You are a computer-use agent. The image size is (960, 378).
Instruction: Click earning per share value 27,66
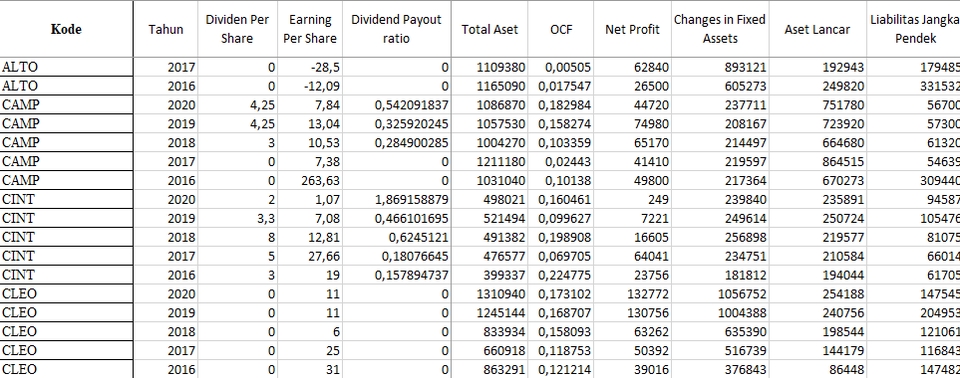tap(310, 256)
